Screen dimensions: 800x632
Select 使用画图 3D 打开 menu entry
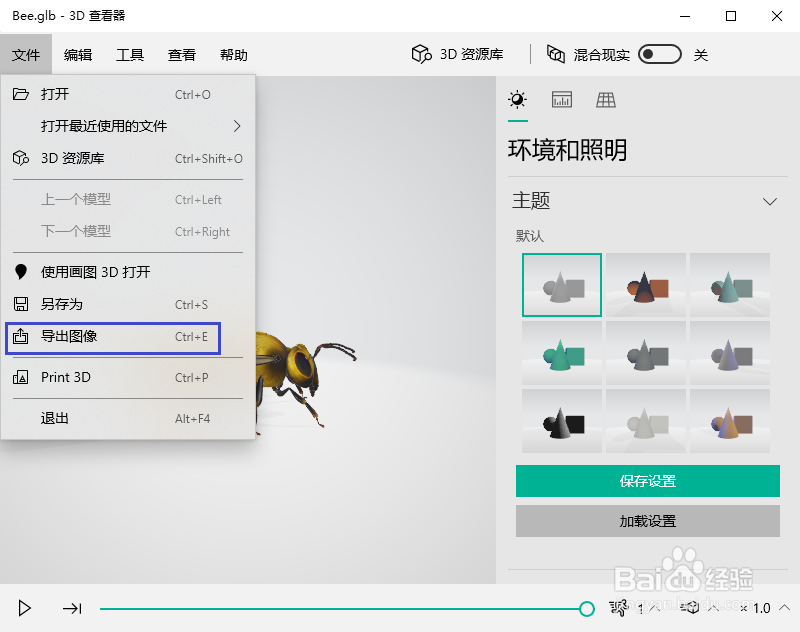(128, 272)
